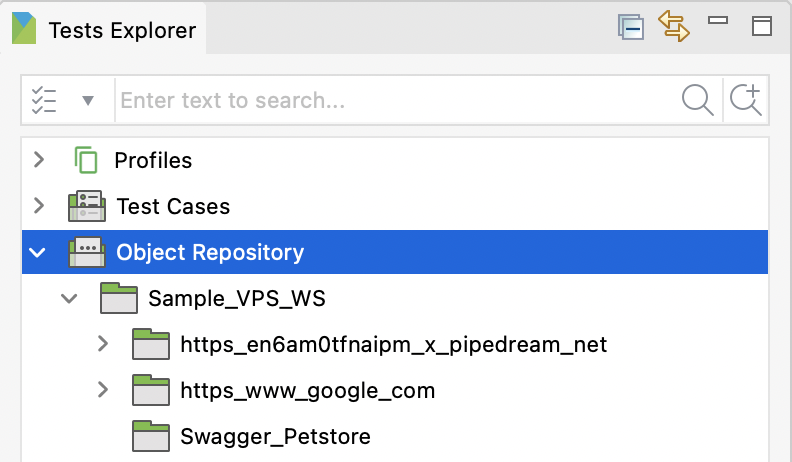Image resolution: width=792 pixels, height=462 pixels.
Task: Click the search magnifier icon
Action: [697, 100]
